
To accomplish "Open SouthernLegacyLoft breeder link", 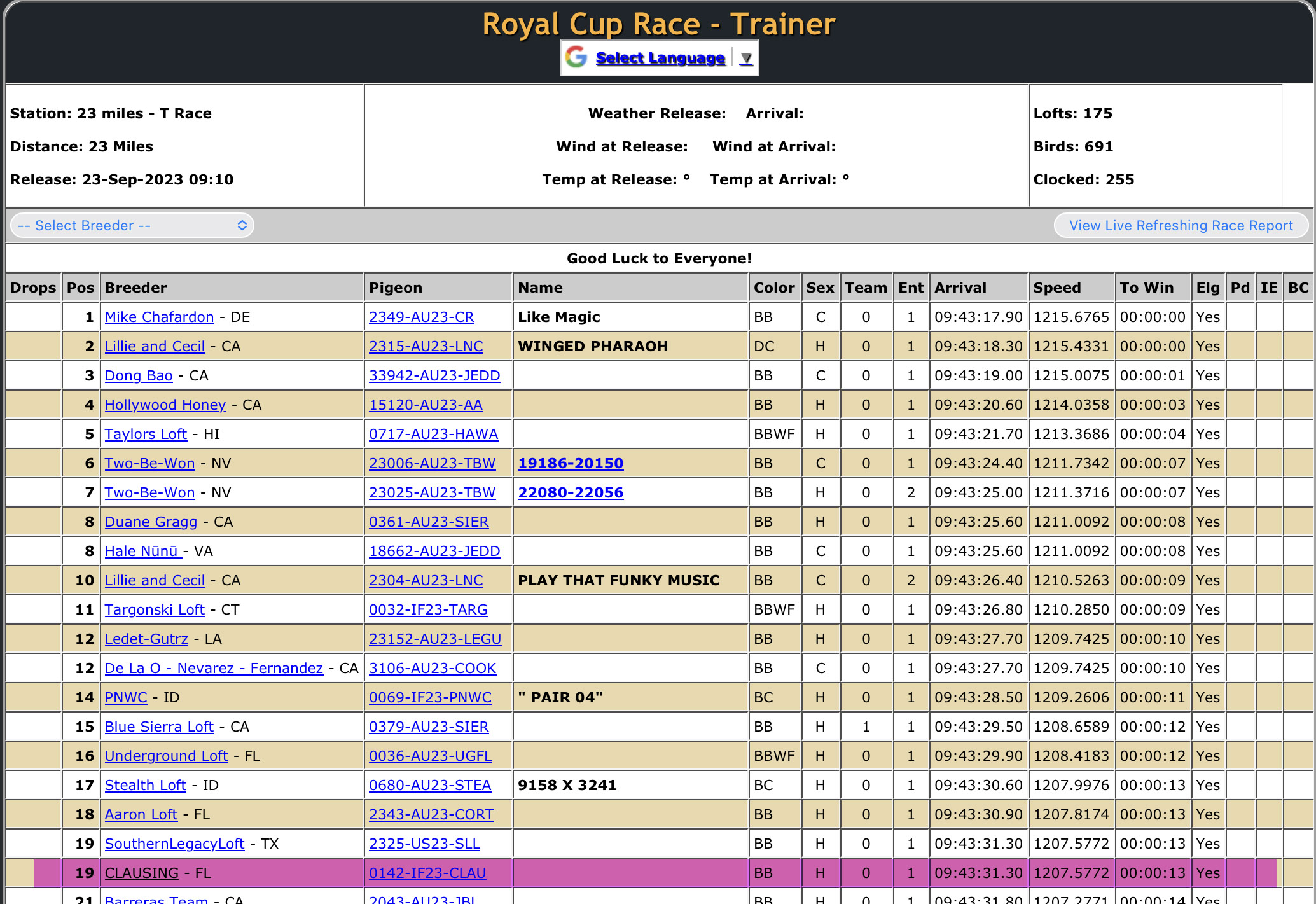I will coord(174,844).
